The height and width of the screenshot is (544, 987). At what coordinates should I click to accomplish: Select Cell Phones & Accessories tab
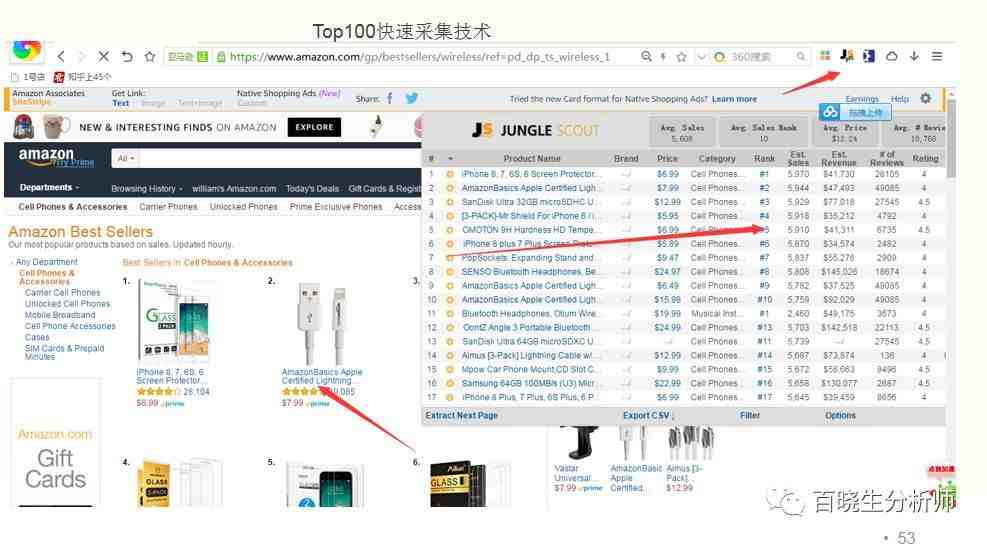coord(72,207)
